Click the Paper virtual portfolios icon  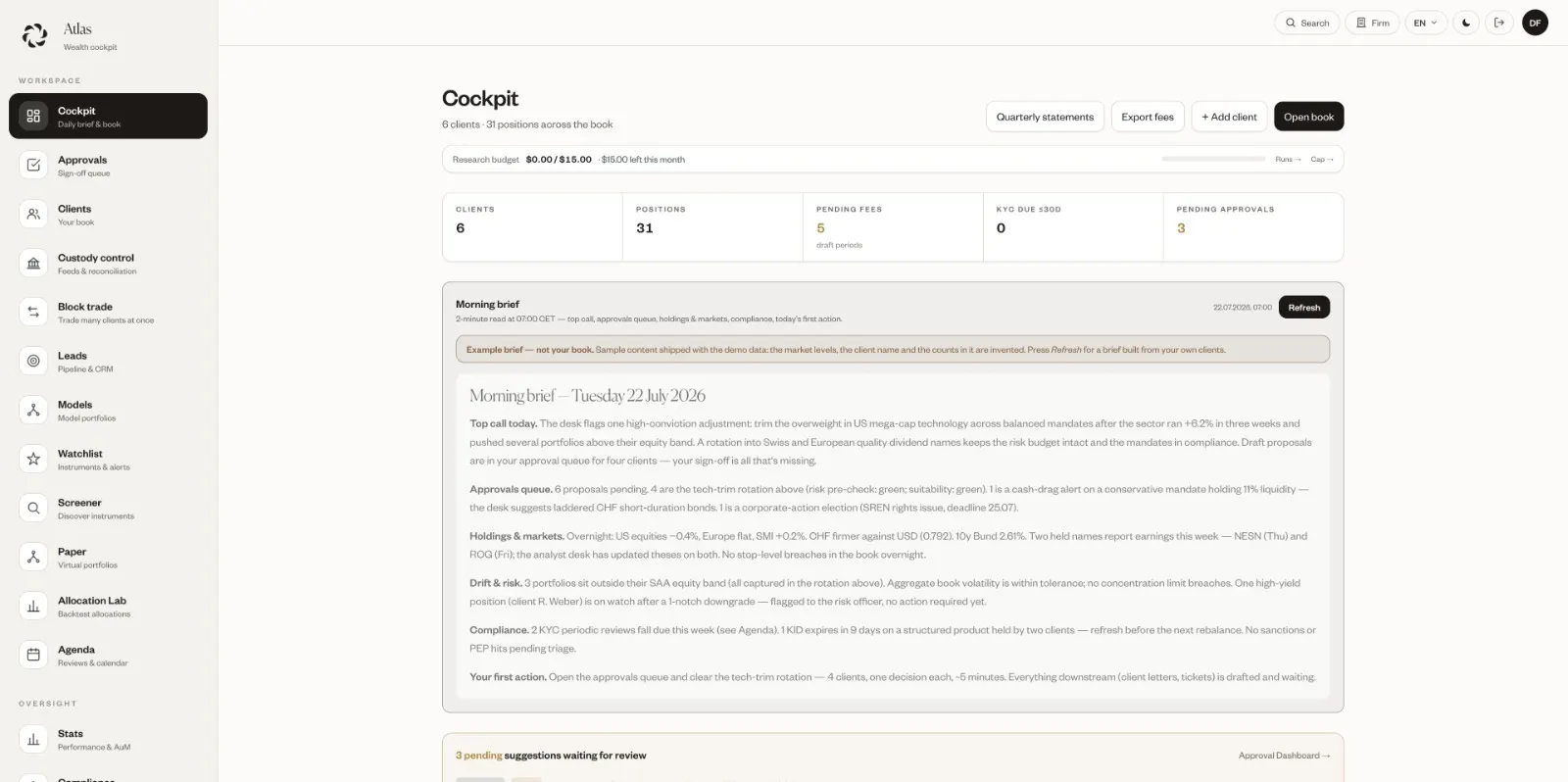coord(33,557)
